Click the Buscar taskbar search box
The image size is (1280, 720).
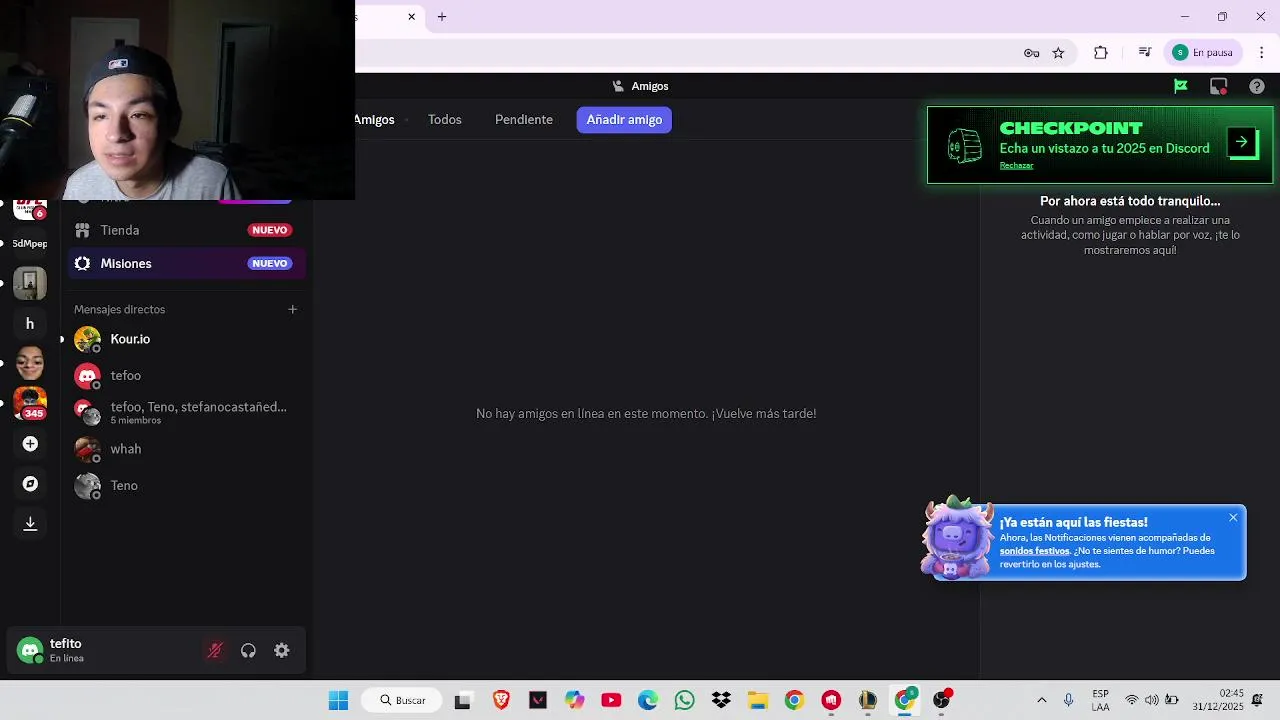click(x=402, y=700)
